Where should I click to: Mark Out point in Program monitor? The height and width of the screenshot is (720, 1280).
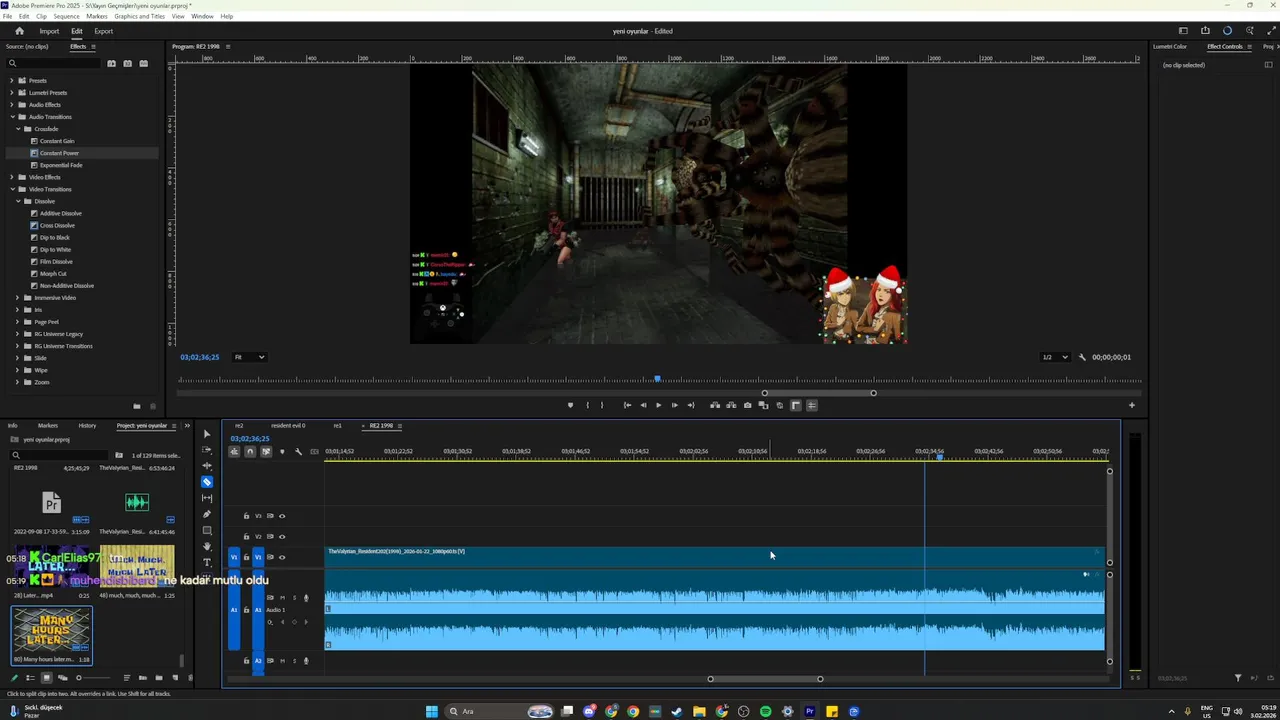click(x=602, y=405)
